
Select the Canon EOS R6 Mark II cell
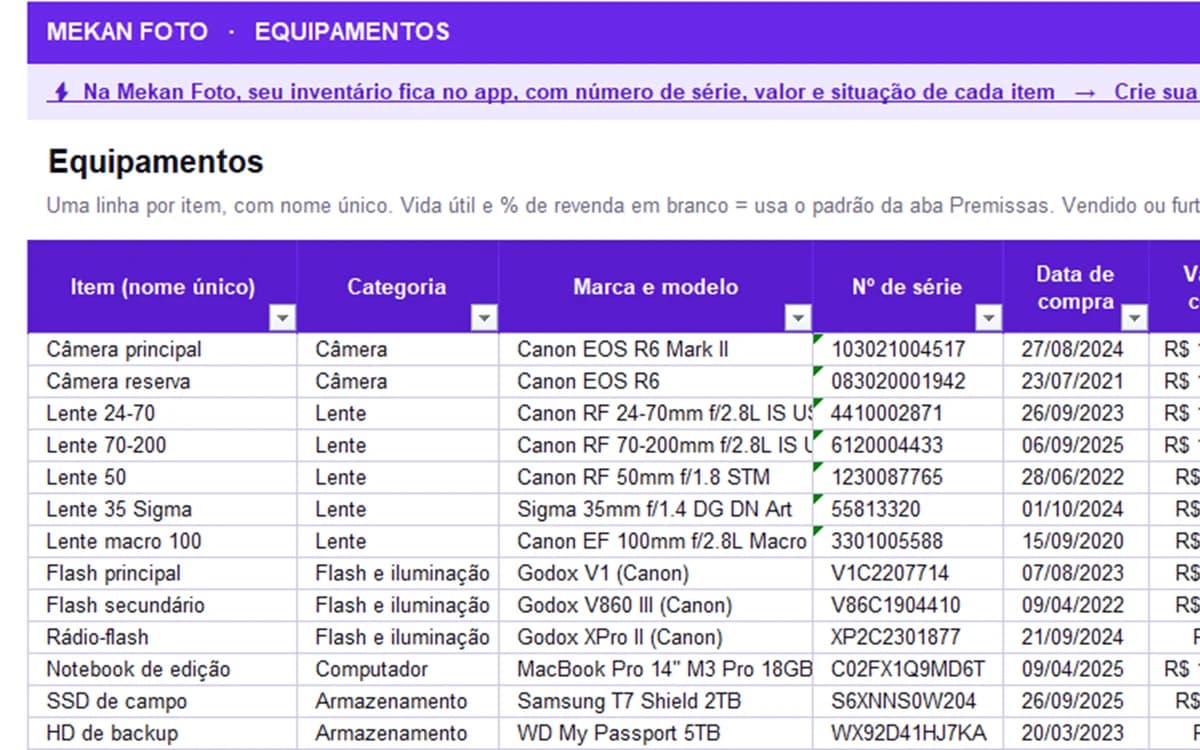[656, 349]
